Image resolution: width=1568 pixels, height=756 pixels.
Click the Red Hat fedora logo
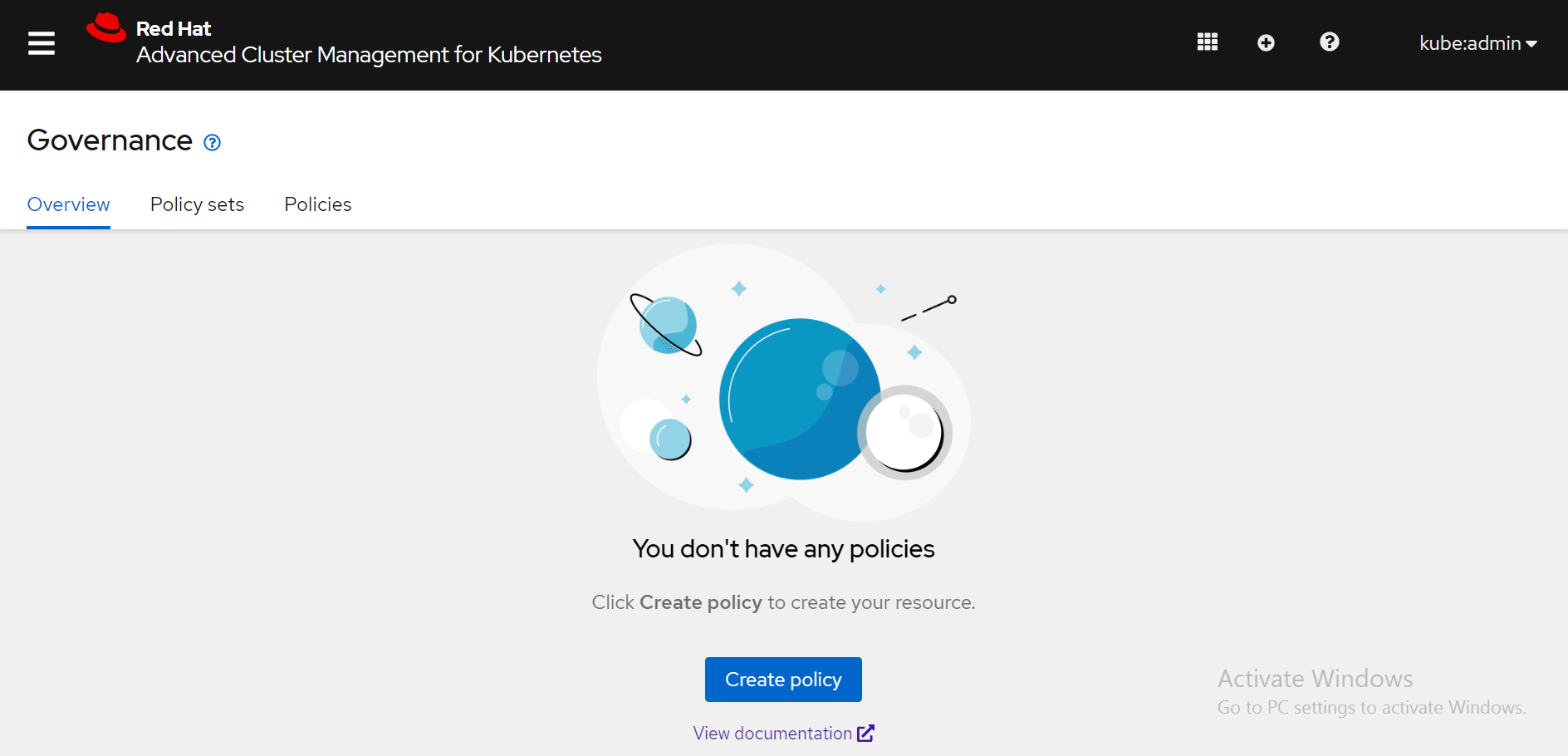click(106, 28)
